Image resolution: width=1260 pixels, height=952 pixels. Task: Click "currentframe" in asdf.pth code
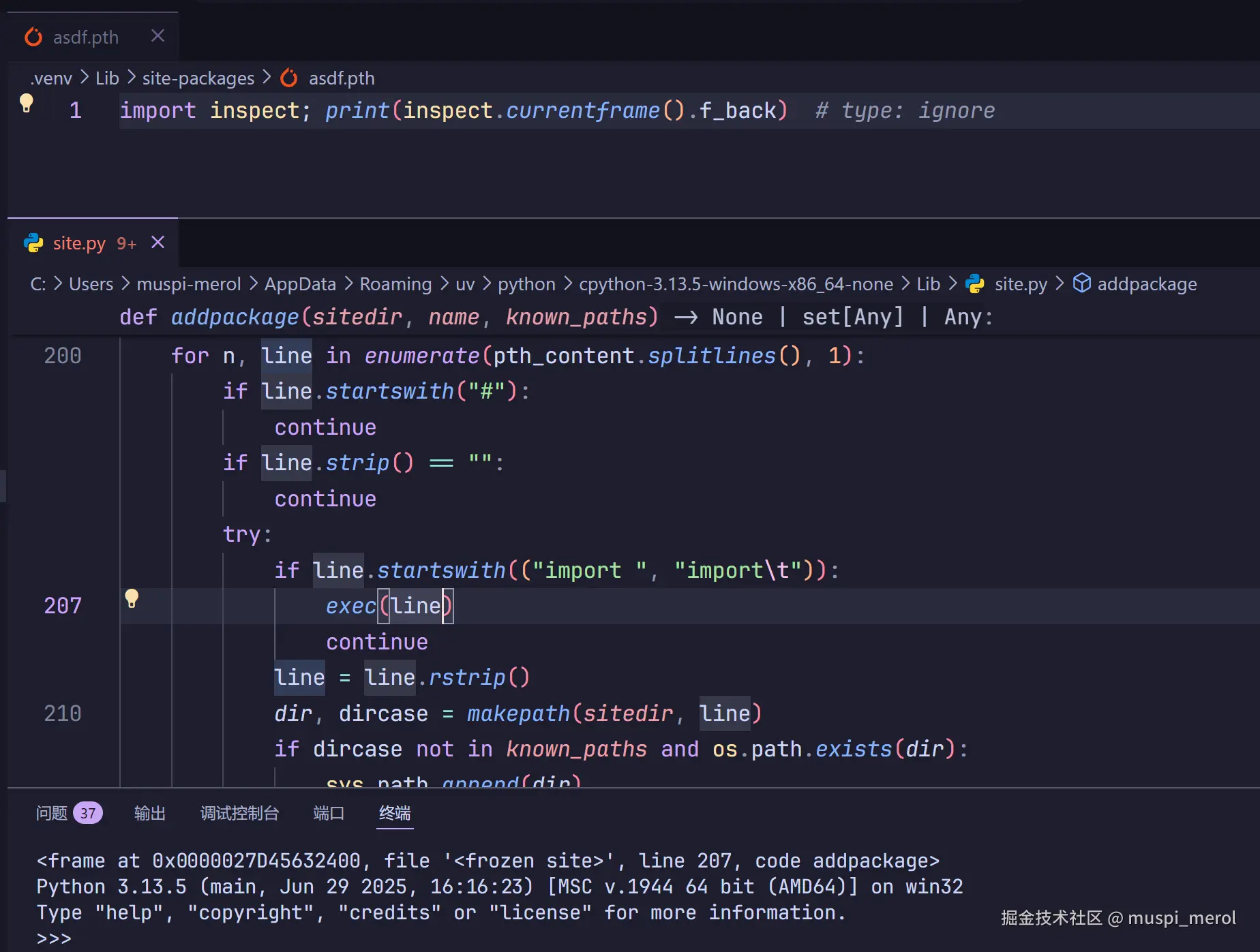click(x=583, y=110)
